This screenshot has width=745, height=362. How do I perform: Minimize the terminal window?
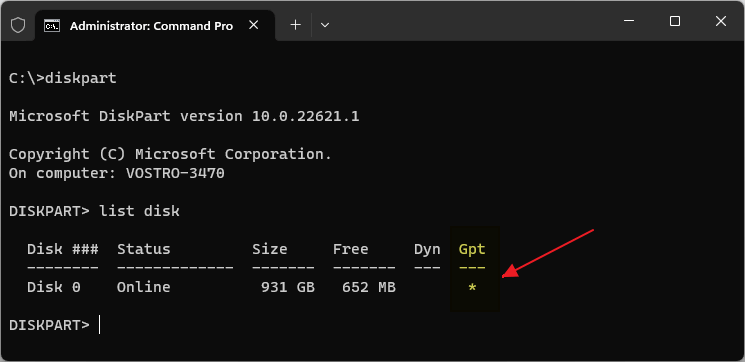[x=629, y=21]
